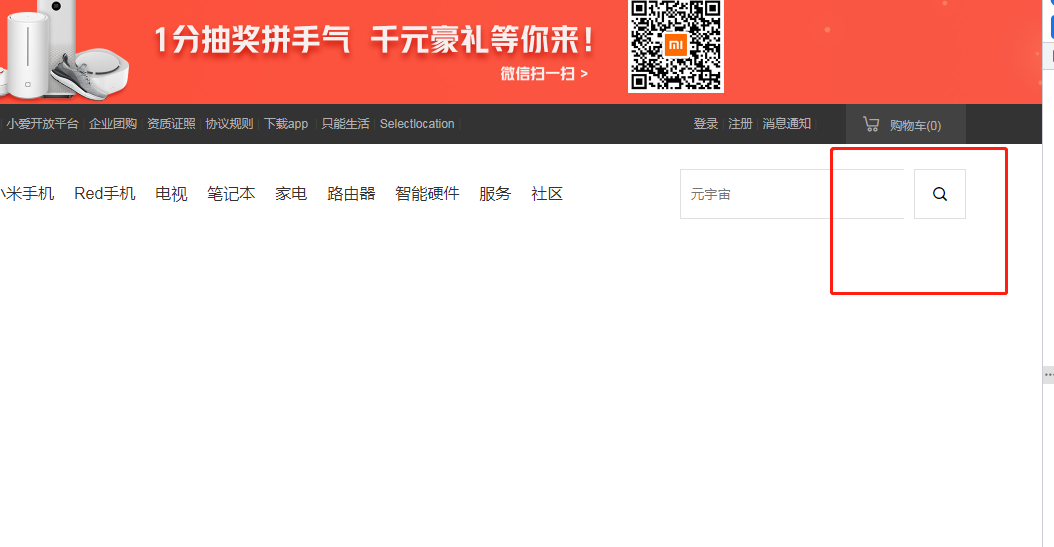
Task: Click the lottery banner headline text
Action: (374, 40)
